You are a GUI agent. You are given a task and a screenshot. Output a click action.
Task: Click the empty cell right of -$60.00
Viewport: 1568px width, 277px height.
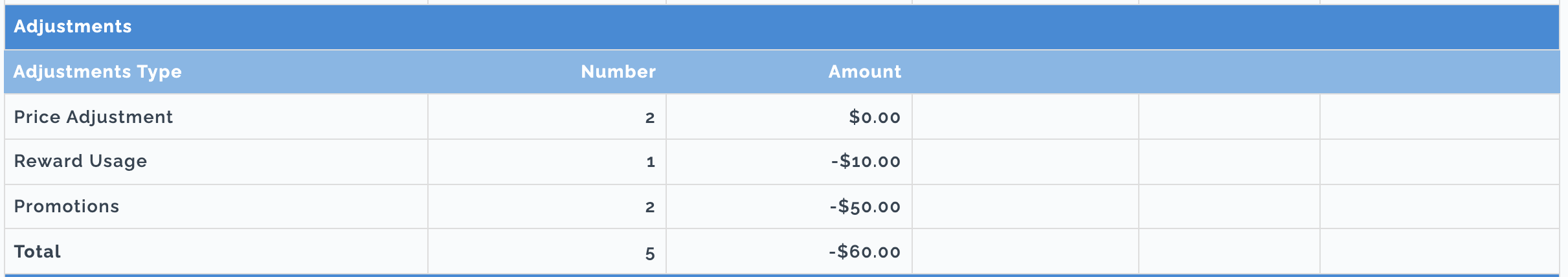[1025, 251]
